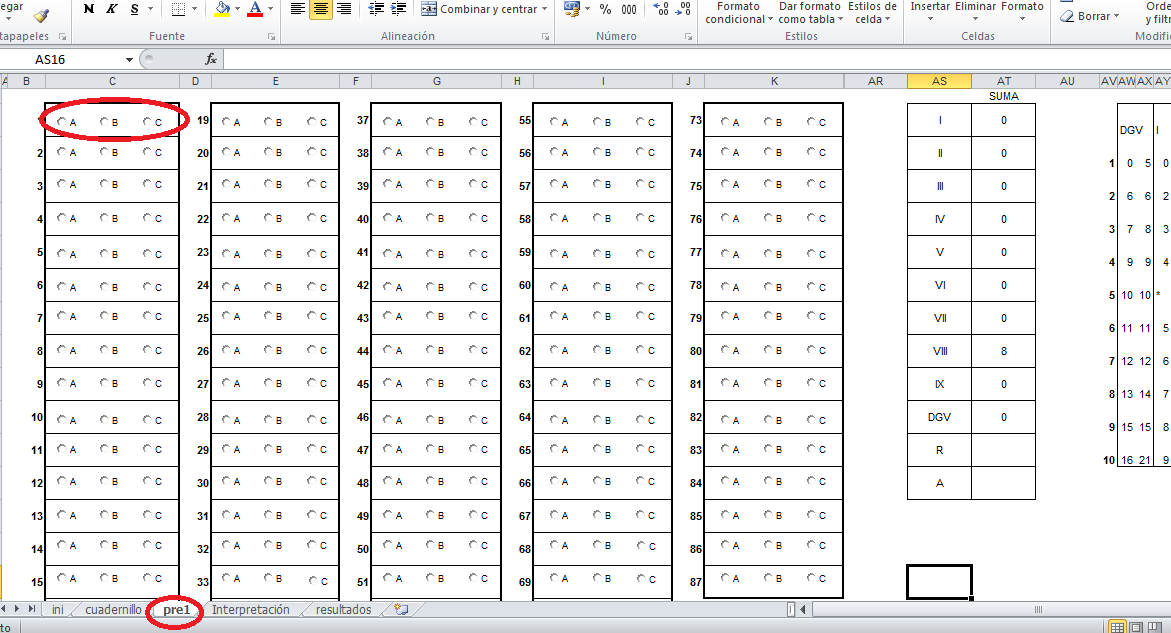Increase indent in the alignment group

pyautogui.click(x=399, y=9)
